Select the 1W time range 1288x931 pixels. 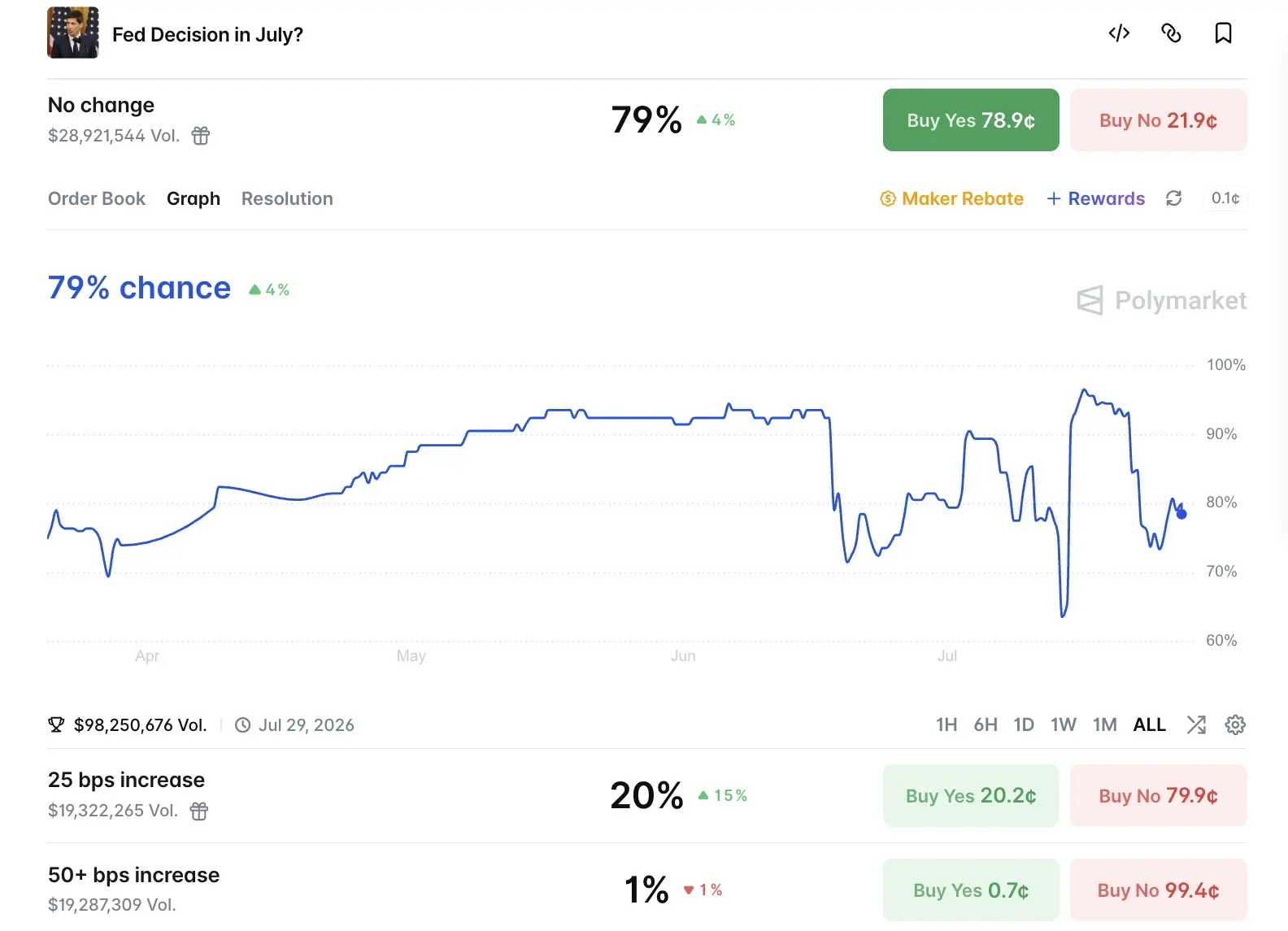pyautogui.click(x=1063, y=724)
